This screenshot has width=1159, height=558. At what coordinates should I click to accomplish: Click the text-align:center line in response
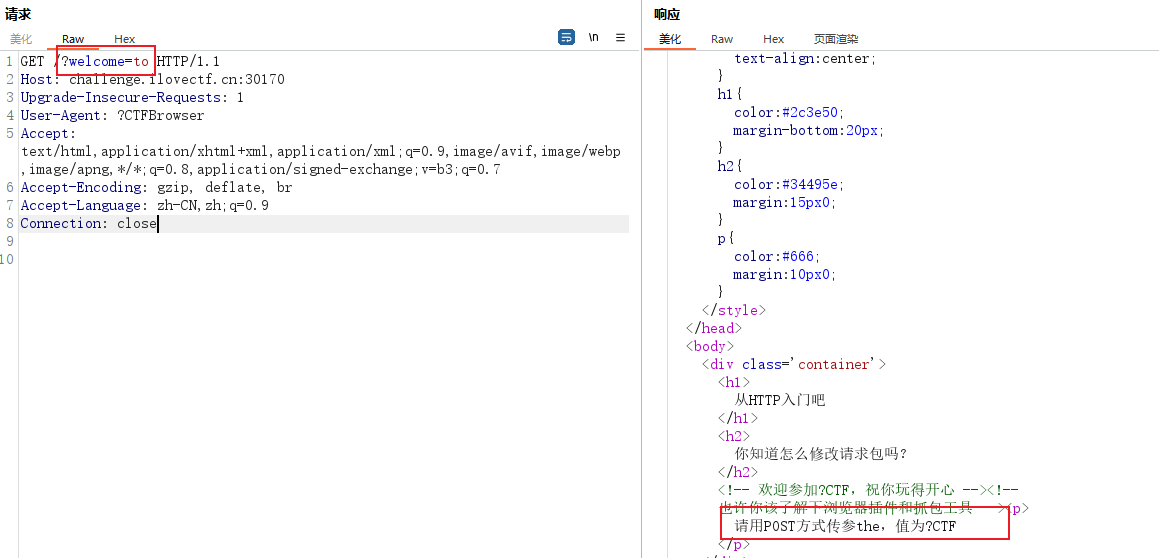pyautogui.click(x=804, y=58)
